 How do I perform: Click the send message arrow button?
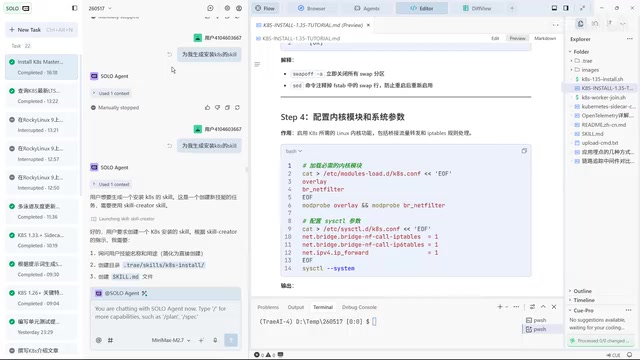point(231,340)
